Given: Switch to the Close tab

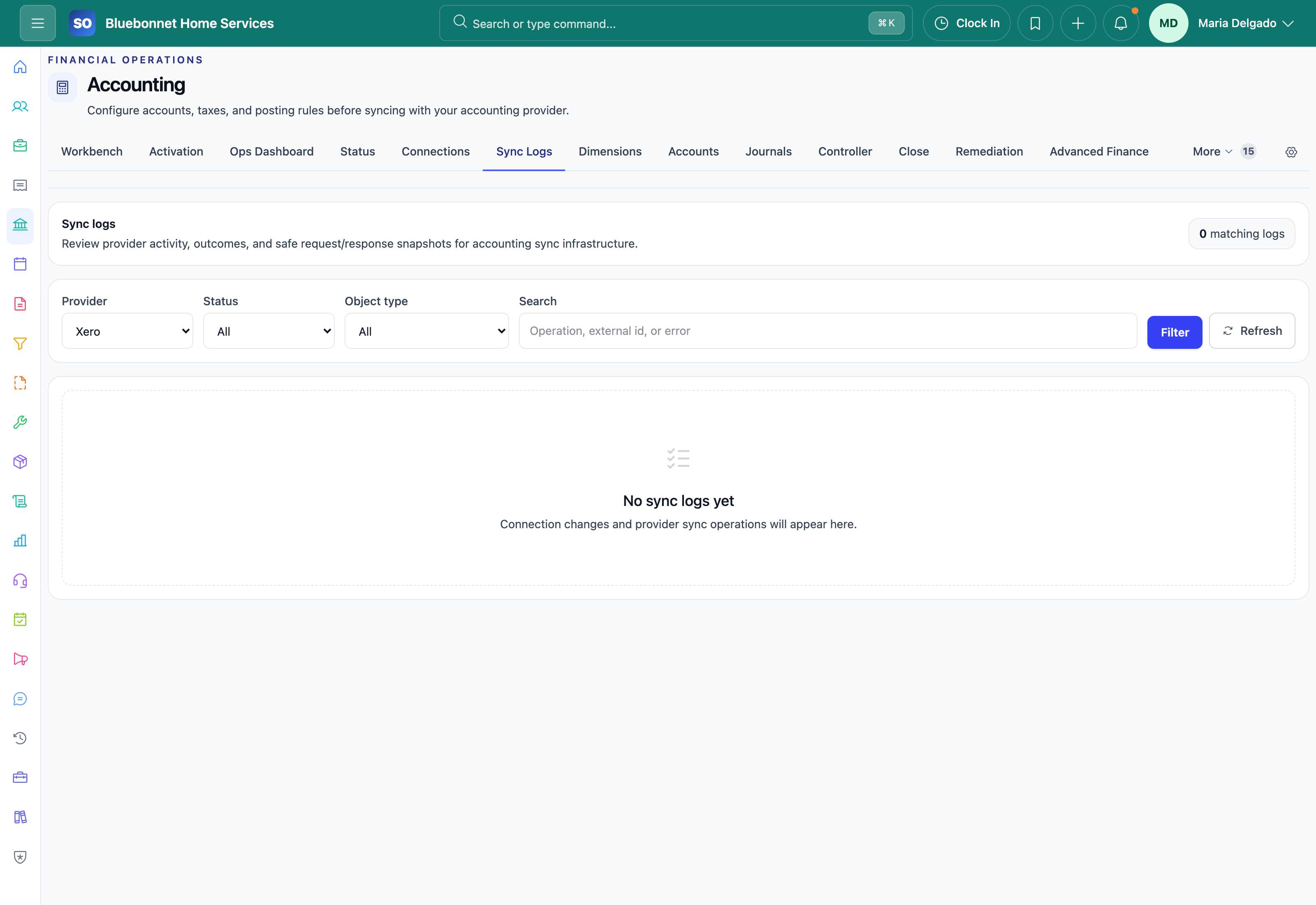Looking at the screenshot, I should [x=914, y=151].
